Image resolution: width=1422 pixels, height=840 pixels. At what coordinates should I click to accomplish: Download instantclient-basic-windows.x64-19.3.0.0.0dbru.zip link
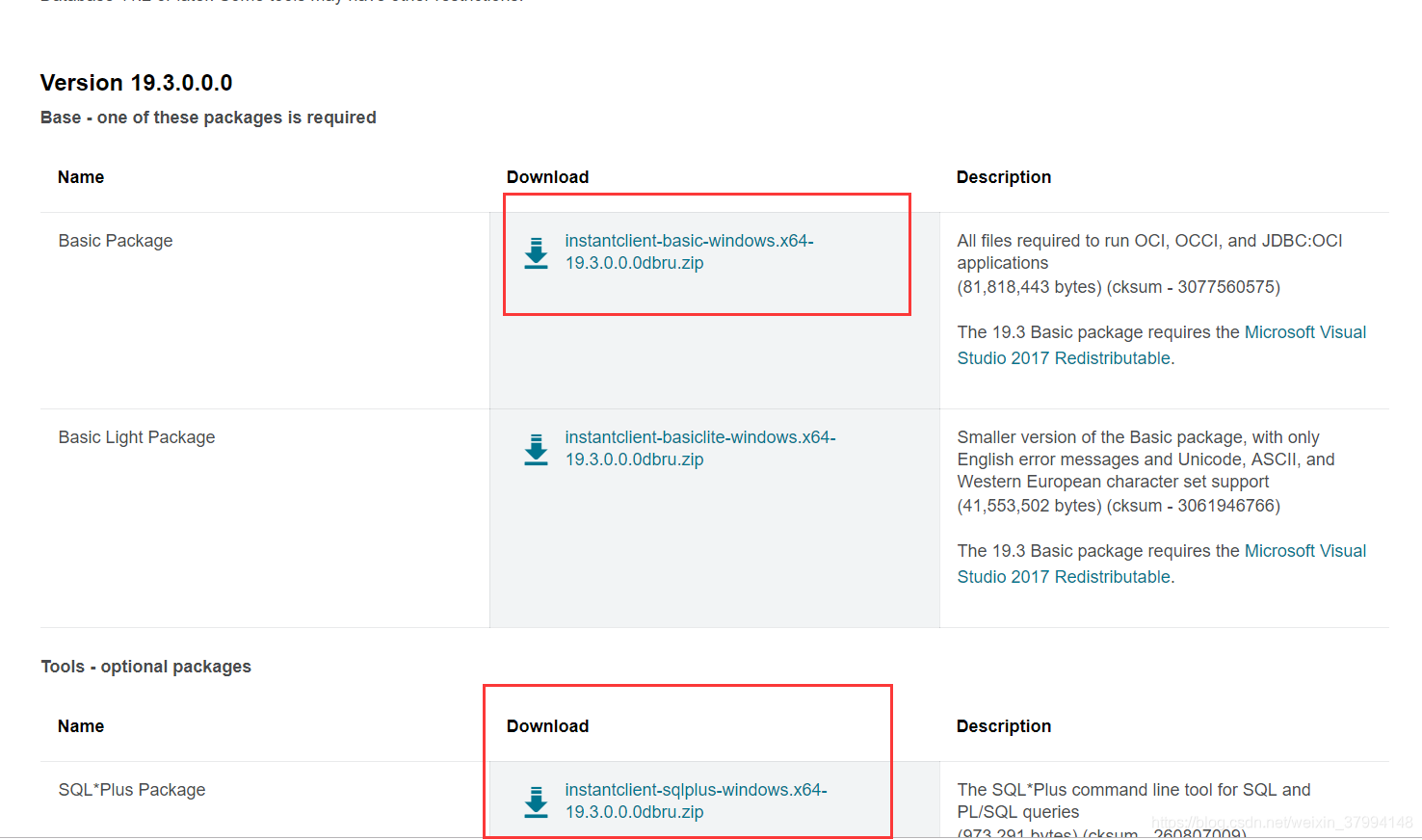[689, 251]
